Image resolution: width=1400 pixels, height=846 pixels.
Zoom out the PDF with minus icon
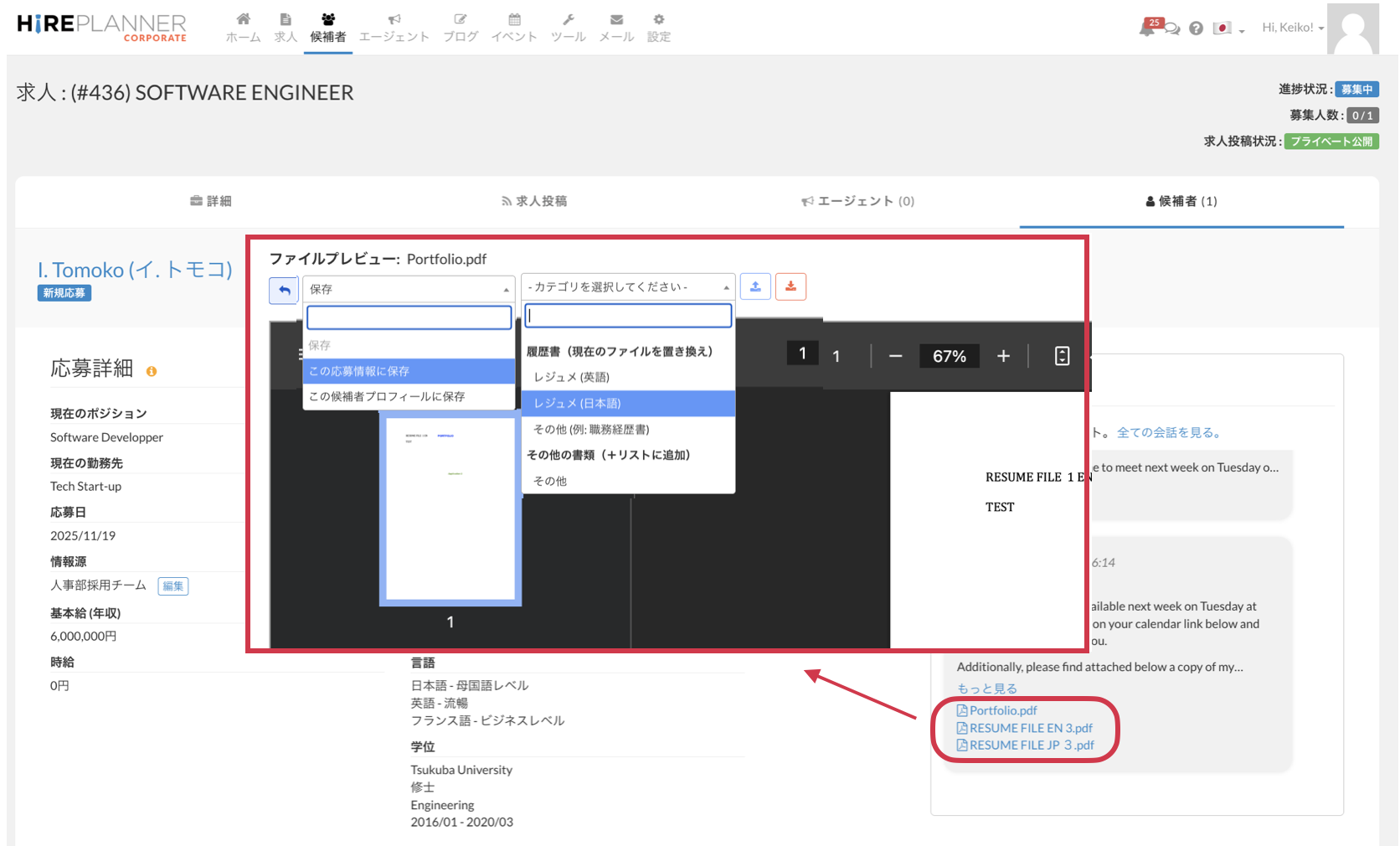point(895,356)
